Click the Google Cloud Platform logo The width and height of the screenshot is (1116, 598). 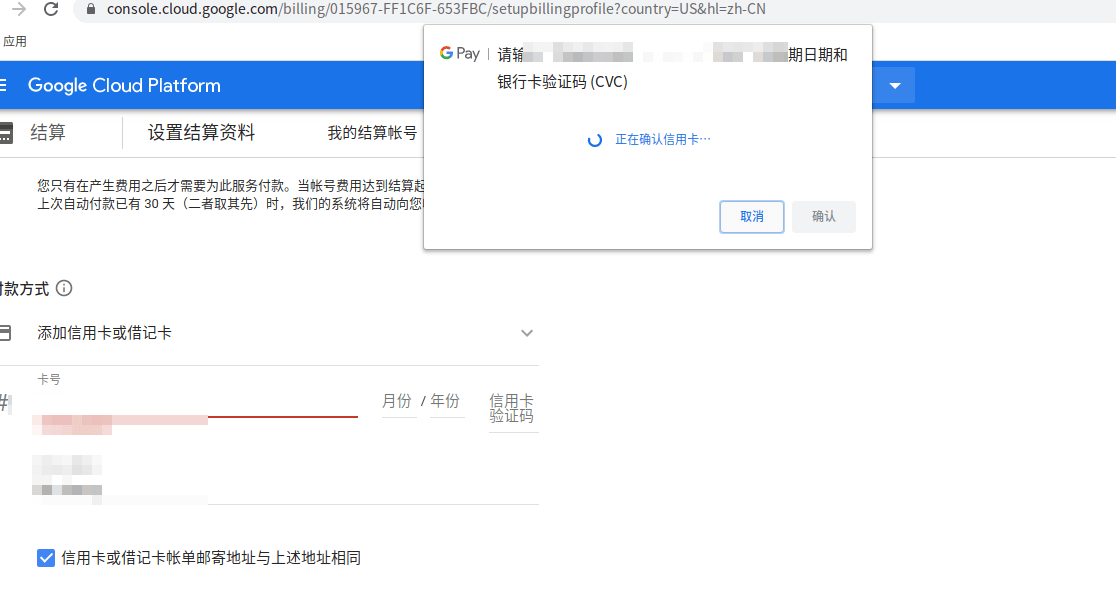pyautogui.click(x=124, y=86)
